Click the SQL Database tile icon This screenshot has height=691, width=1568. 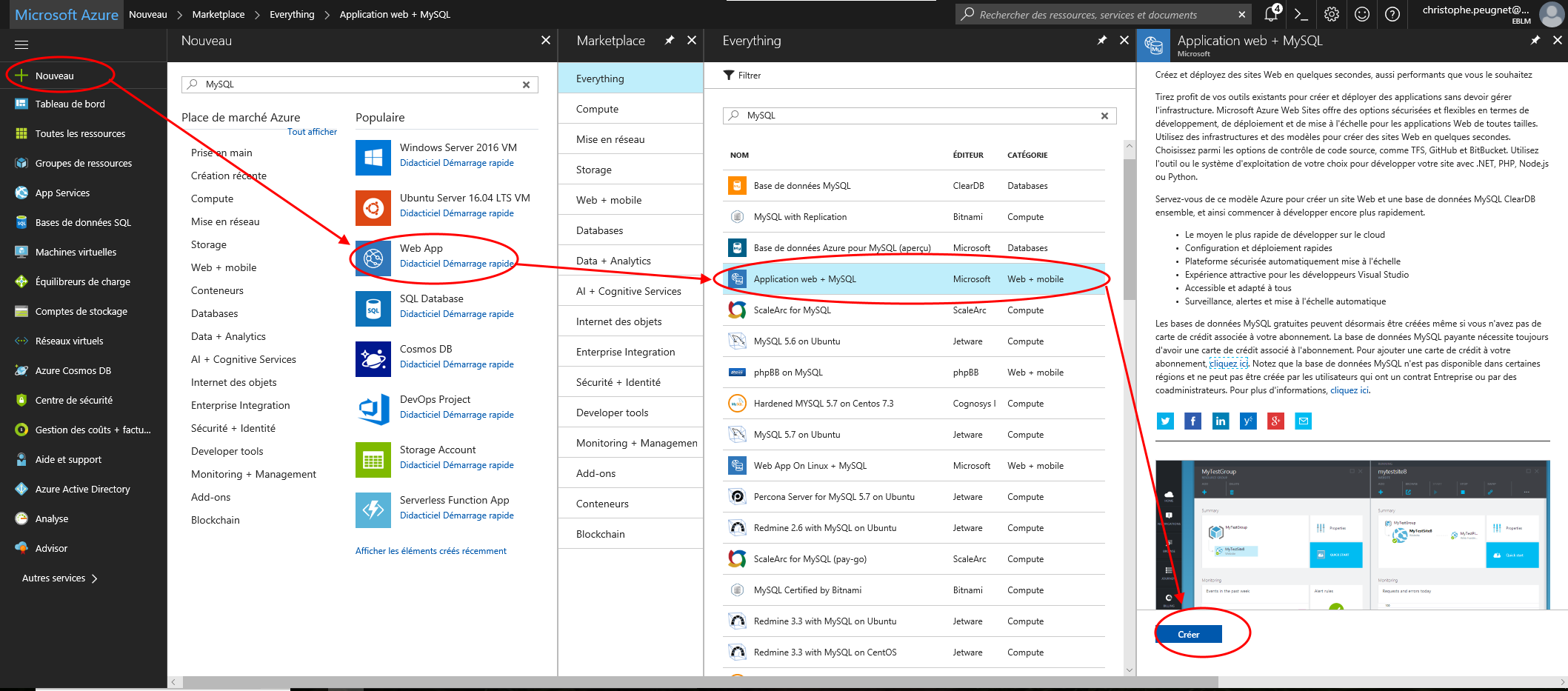click(373, 309)
